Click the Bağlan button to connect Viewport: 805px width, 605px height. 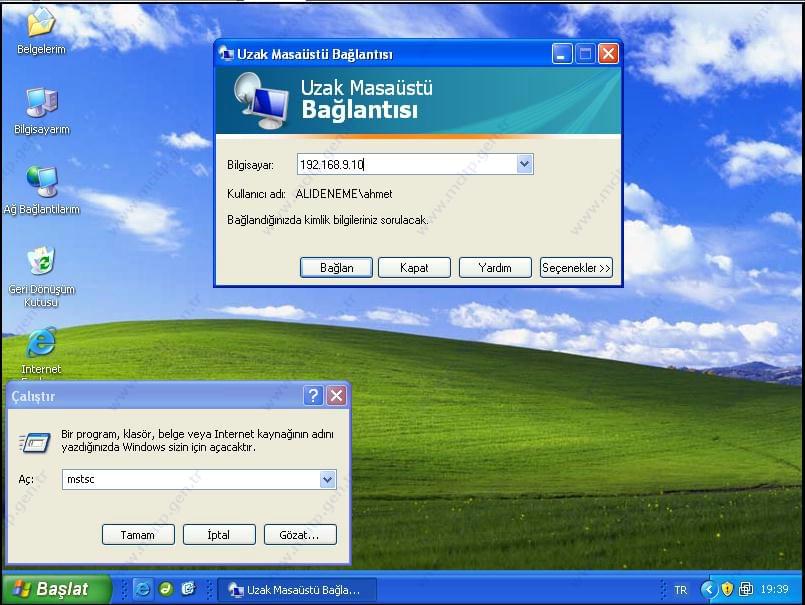click(x=336, y=268)
